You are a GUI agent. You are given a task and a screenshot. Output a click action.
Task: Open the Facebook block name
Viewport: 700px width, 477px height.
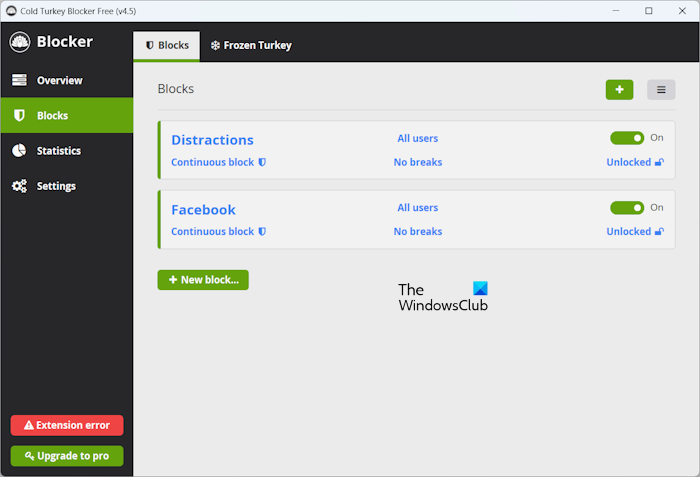tap(204, 210)
